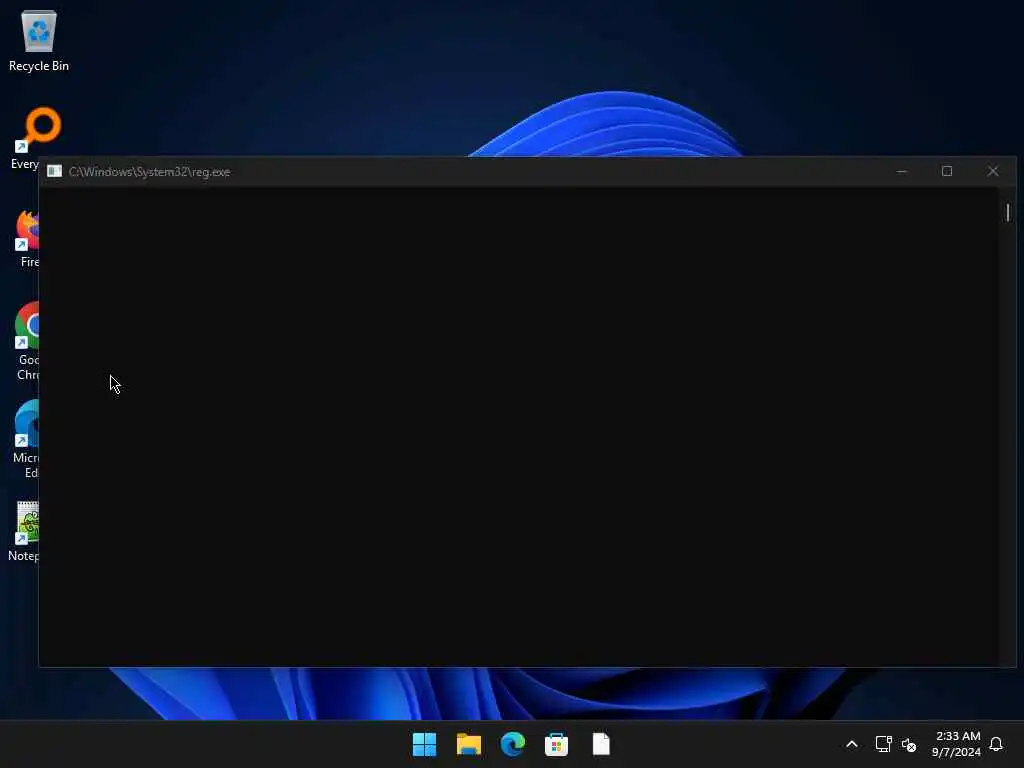The height and width of the screenshot is (768, 1024).
Task: Click the reg.exe window title text
Action: pos(150,172)
